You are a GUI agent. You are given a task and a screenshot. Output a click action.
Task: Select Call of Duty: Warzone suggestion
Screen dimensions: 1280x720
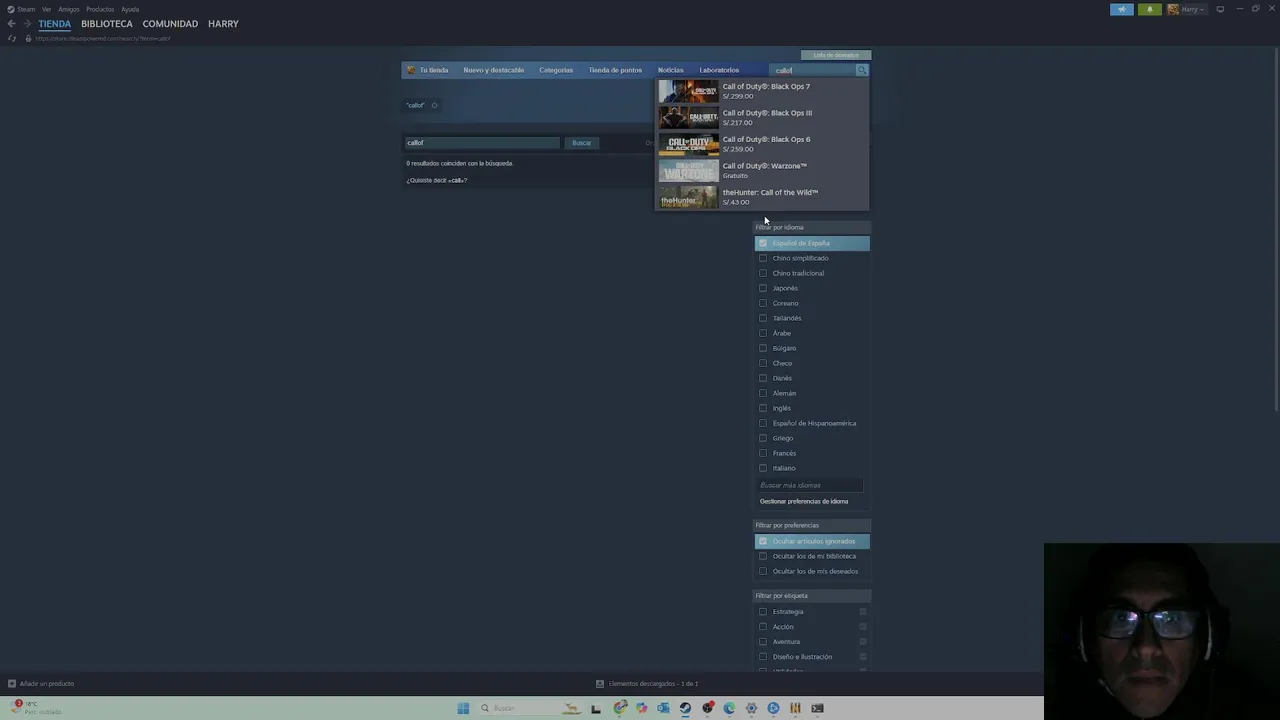(x=762, y=171)
